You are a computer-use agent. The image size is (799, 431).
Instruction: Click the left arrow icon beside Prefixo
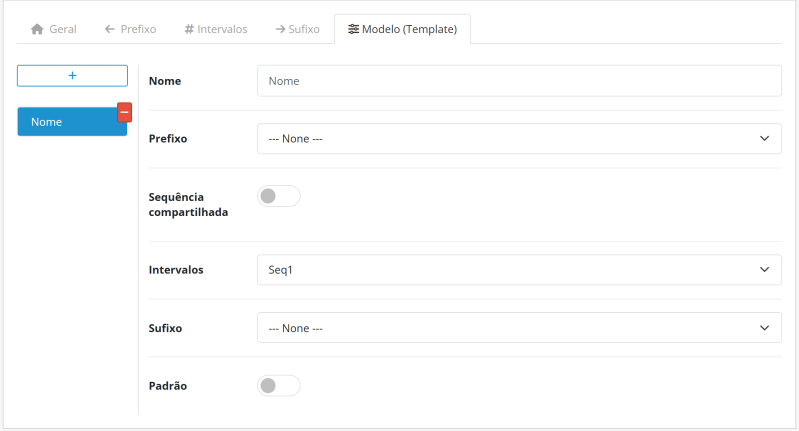[x=109, y=29]
